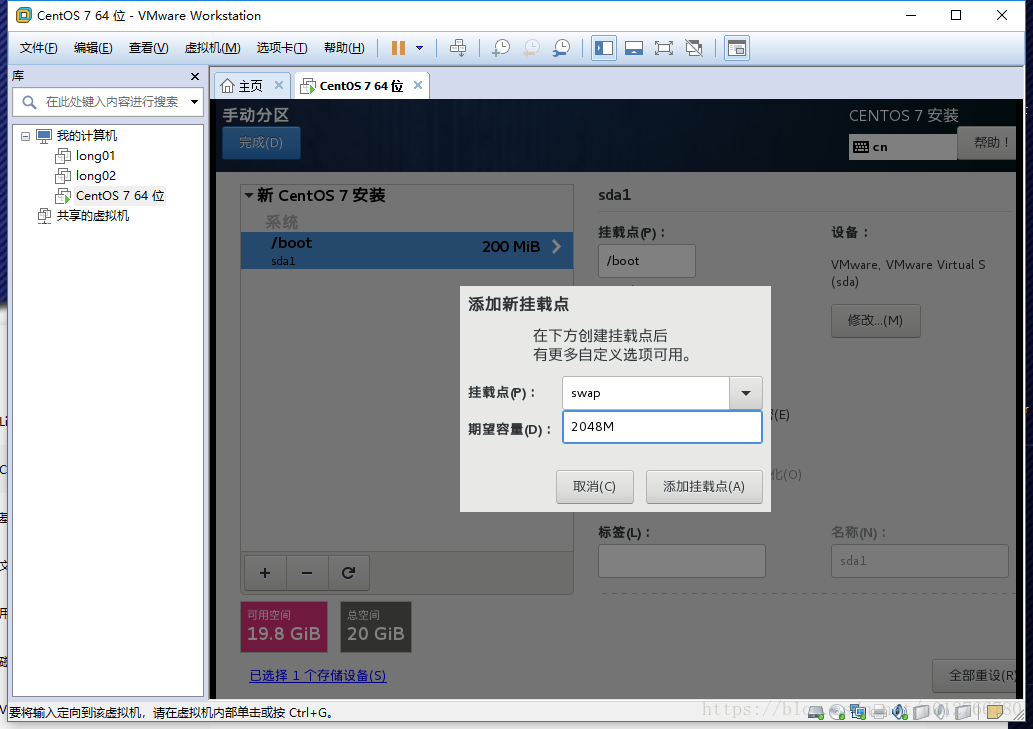Click the printer status bar icon
The image size is (1033, 729).
(879, 712)
